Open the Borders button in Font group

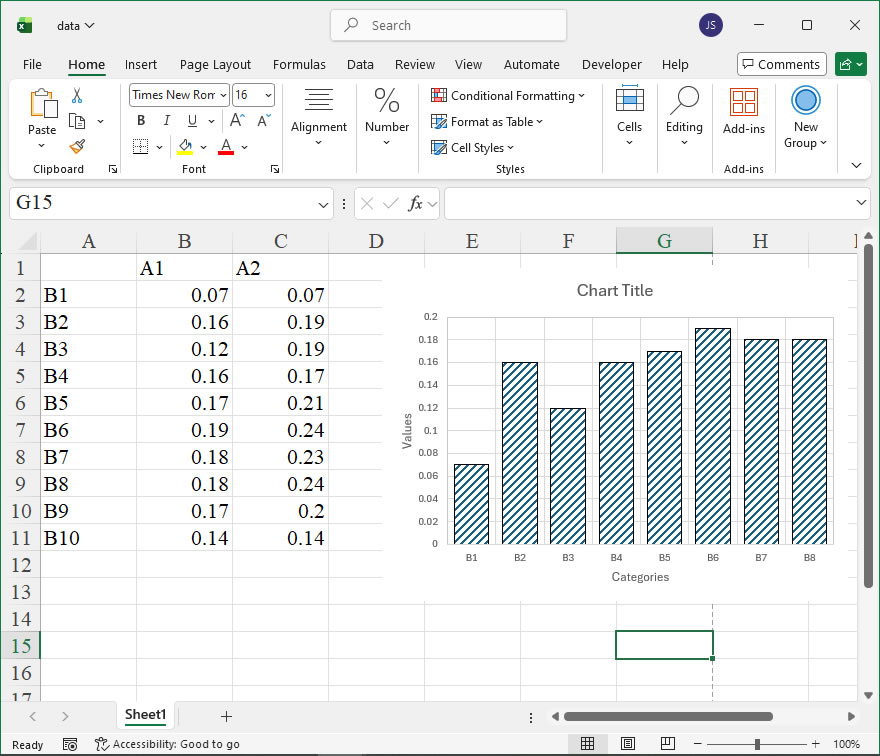[140, 147]
